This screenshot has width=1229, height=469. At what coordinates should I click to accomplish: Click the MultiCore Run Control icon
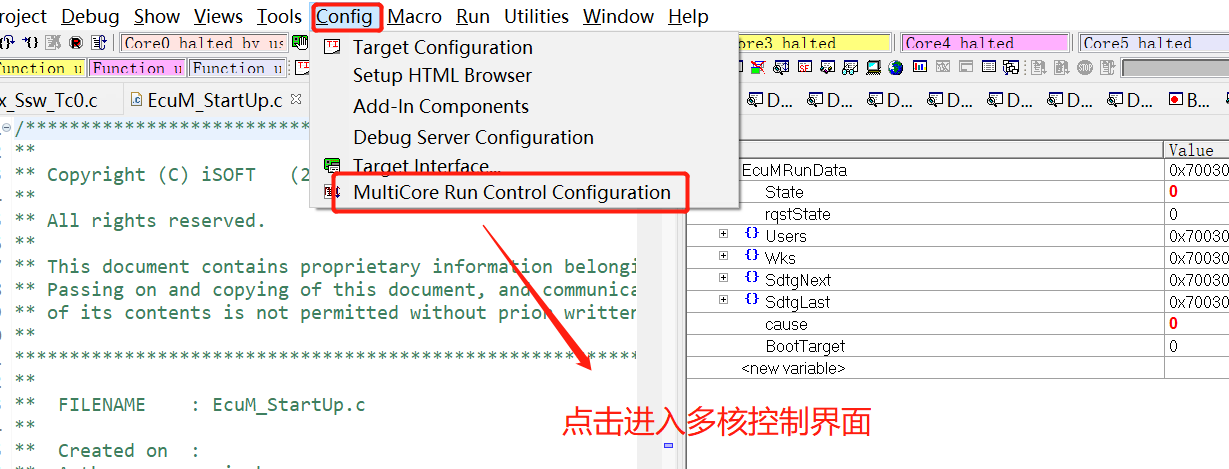coord(333,191)
